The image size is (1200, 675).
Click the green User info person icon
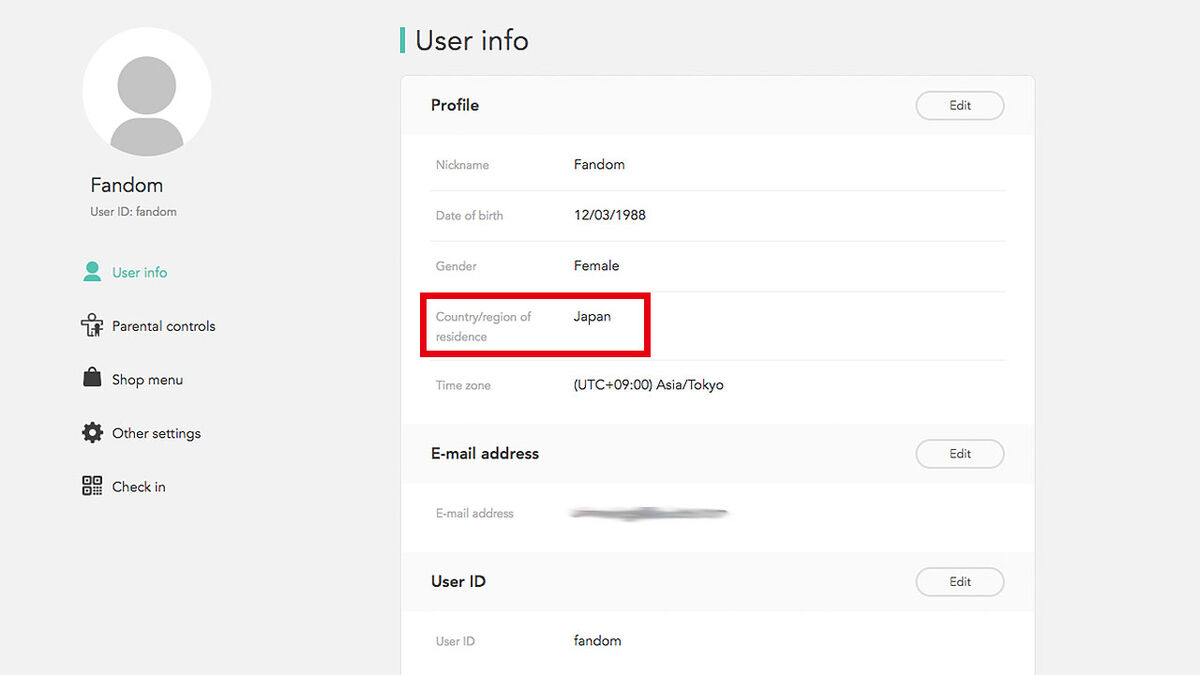(x=92, y=272)
